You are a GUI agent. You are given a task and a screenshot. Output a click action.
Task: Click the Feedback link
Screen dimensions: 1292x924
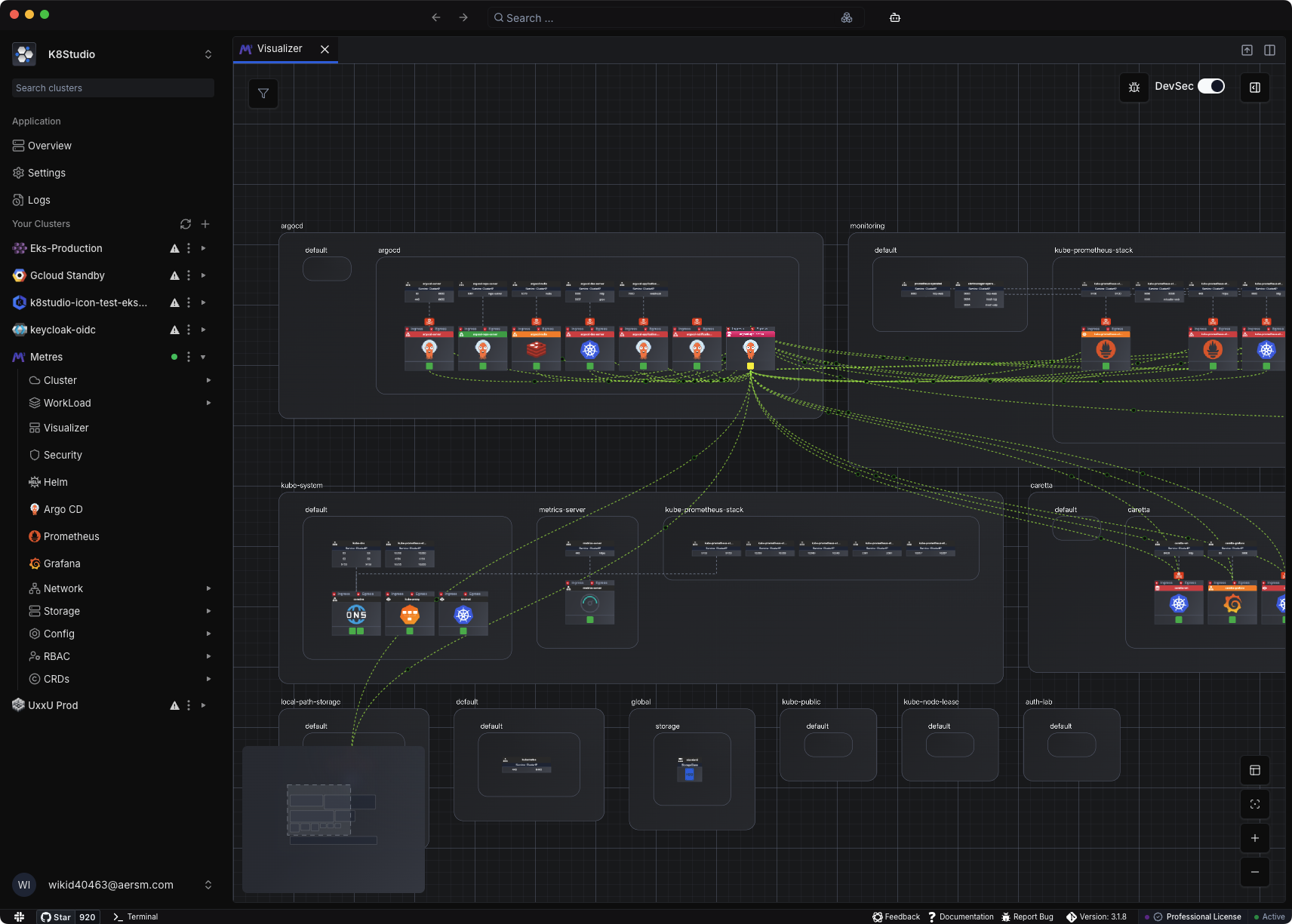click(x=897, y=916)
